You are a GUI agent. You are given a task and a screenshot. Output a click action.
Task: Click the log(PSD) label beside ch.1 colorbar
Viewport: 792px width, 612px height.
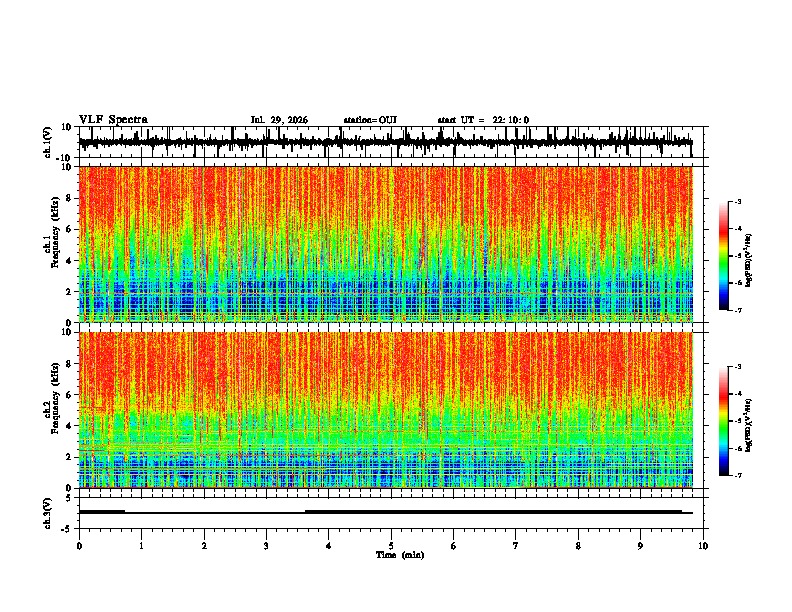point(748,260)
